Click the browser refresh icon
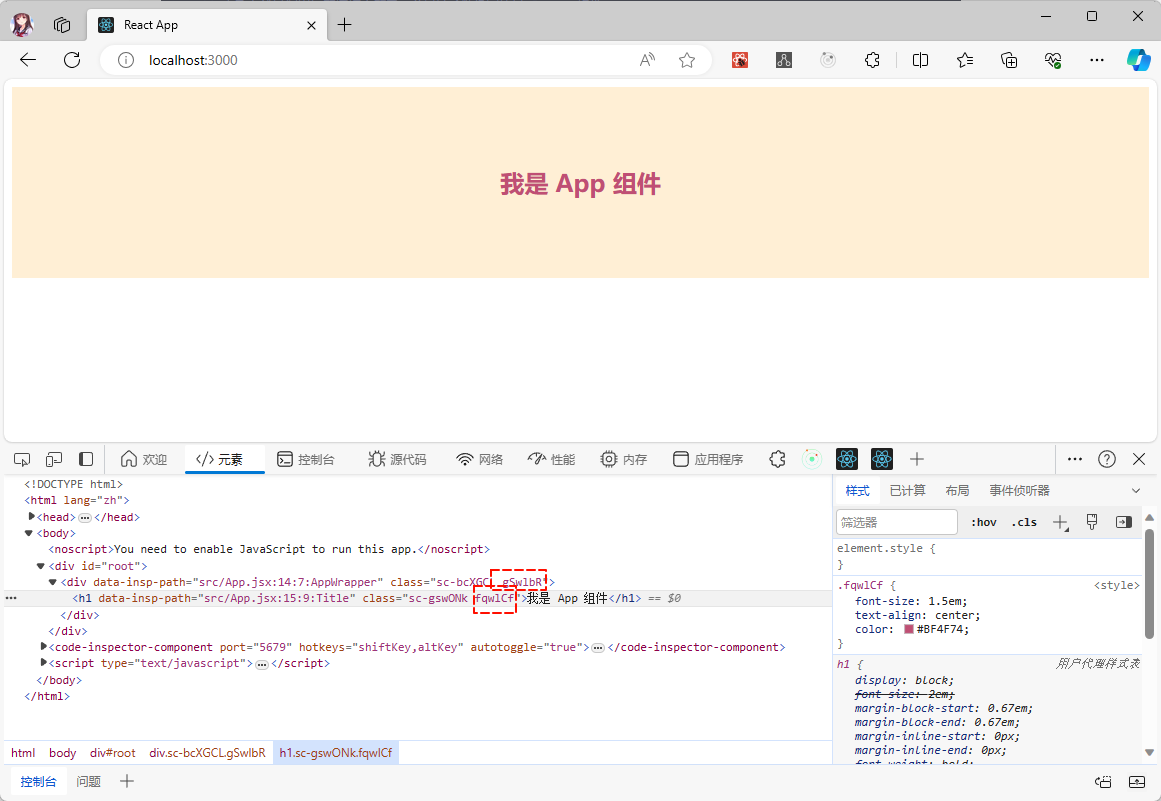This screenshot has height=801, width=1161. [x=72, y=60]
